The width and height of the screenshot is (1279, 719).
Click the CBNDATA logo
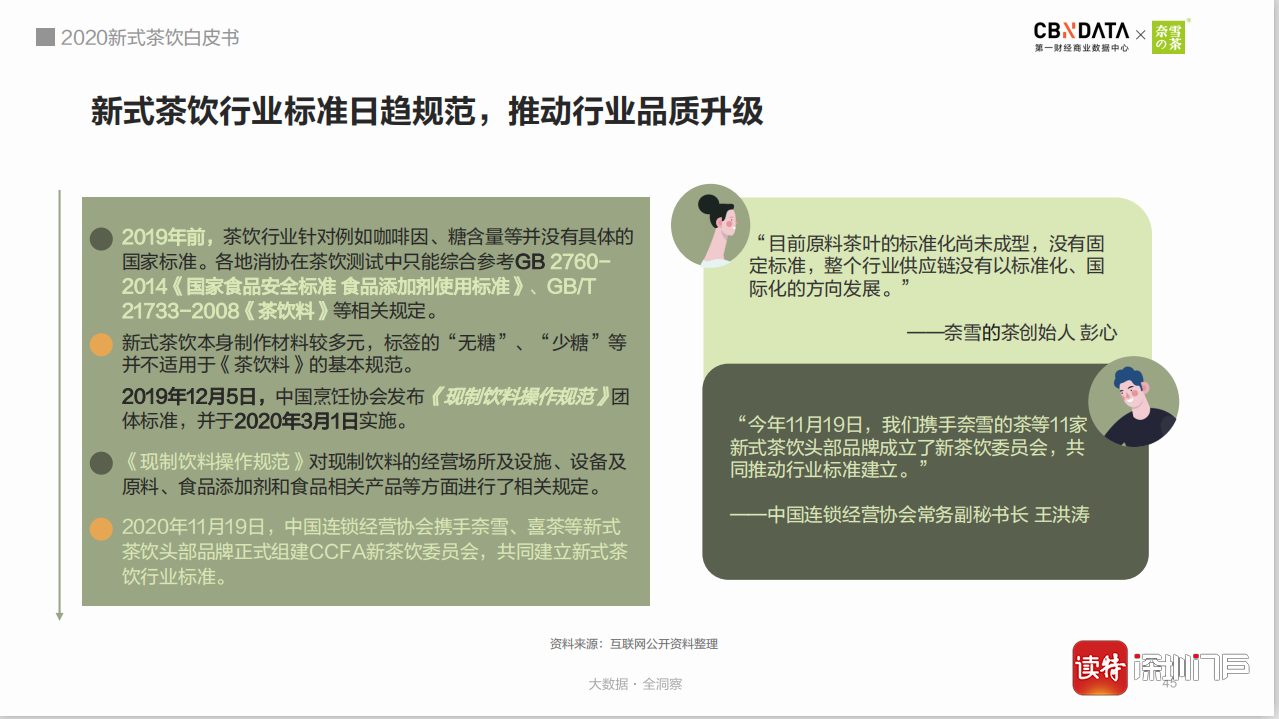(1081, 31)
